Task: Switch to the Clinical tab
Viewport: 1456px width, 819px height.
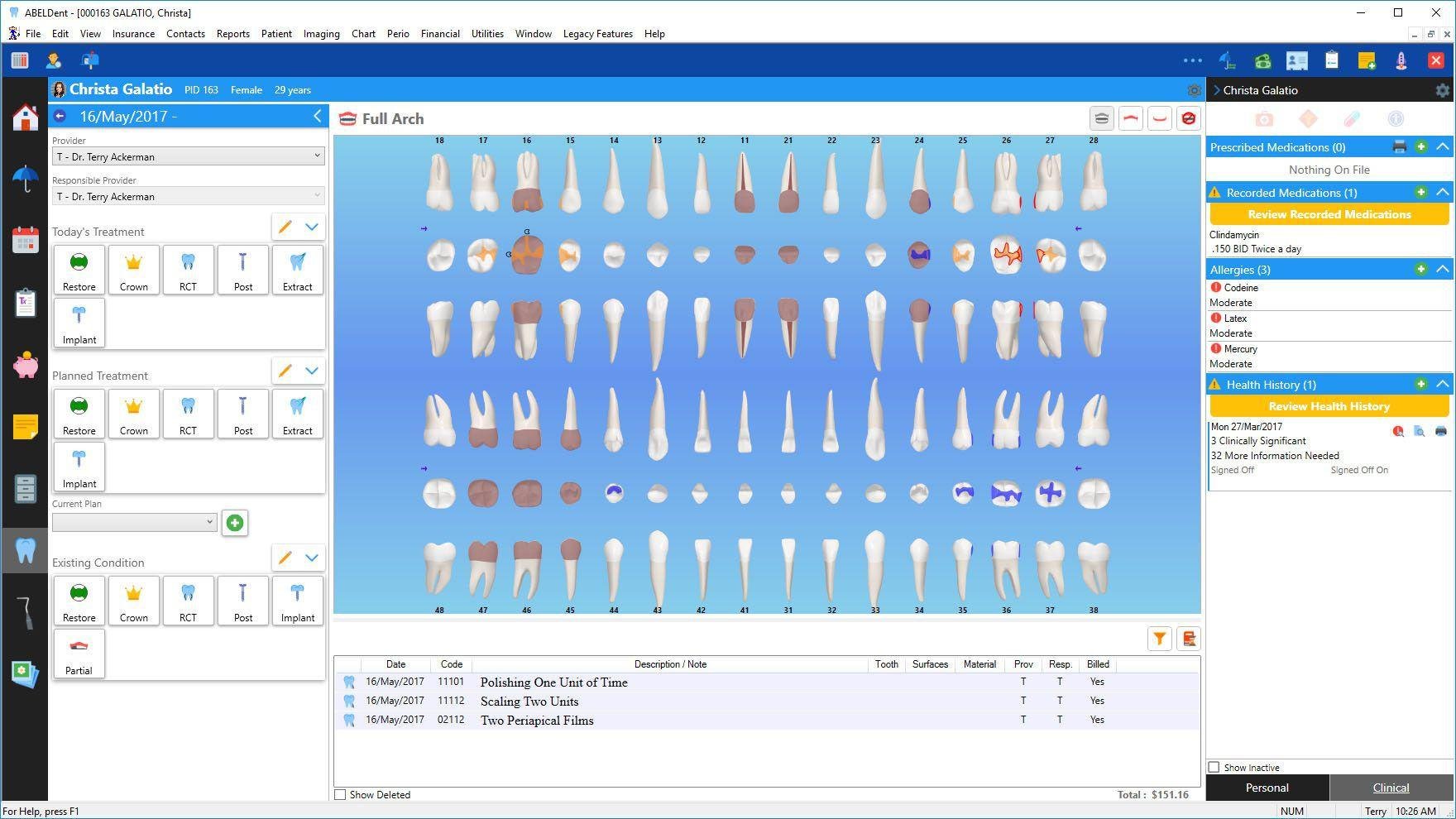Action: (1391, 788)
